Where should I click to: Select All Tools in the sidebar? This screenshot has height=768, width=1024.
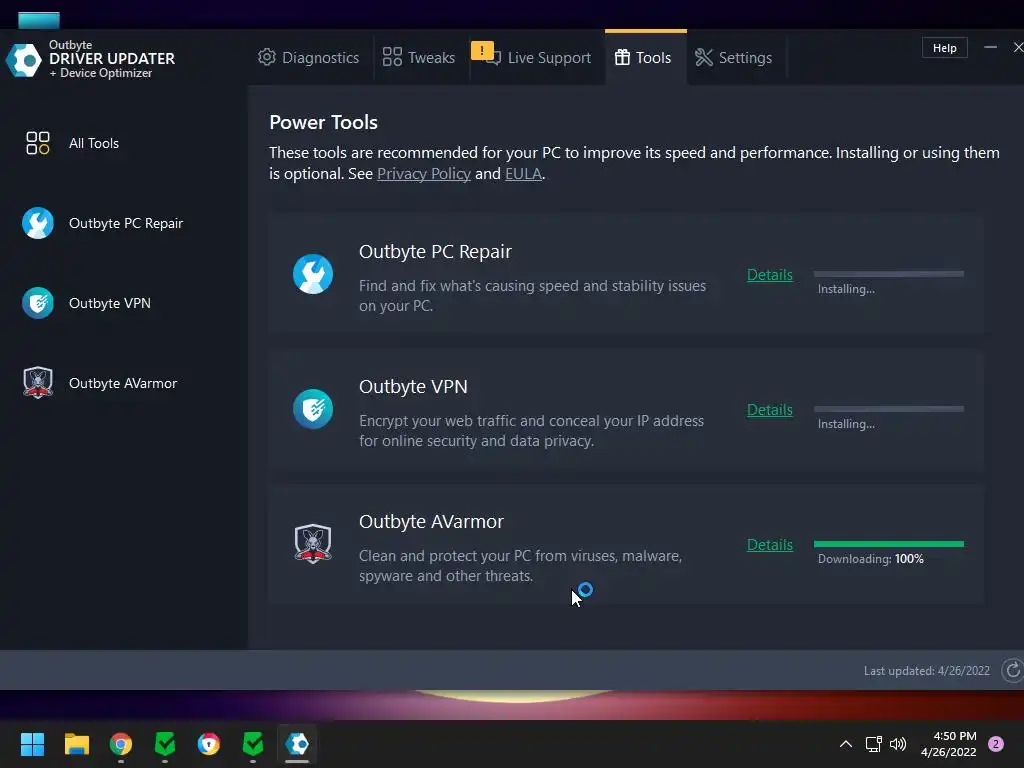[x=94, y=143]
